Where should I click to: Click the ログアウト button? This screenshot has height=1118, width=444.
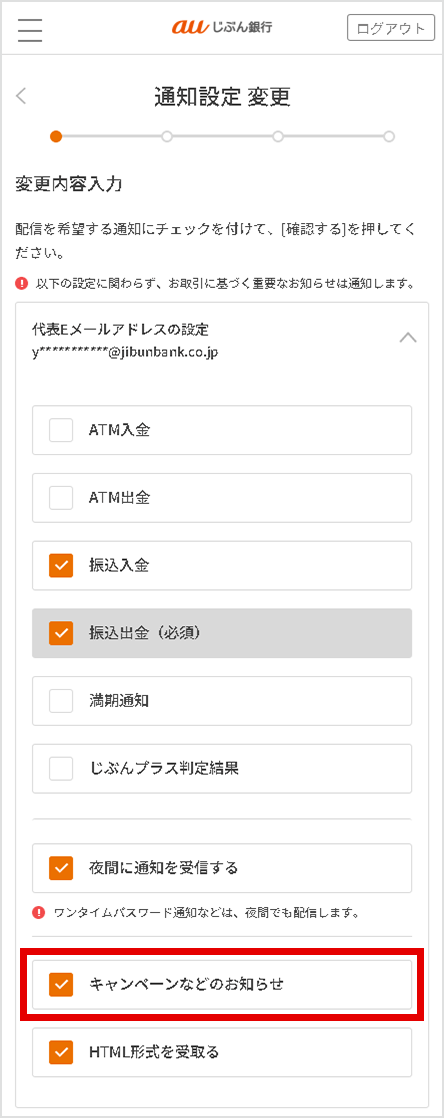[391, 29]
